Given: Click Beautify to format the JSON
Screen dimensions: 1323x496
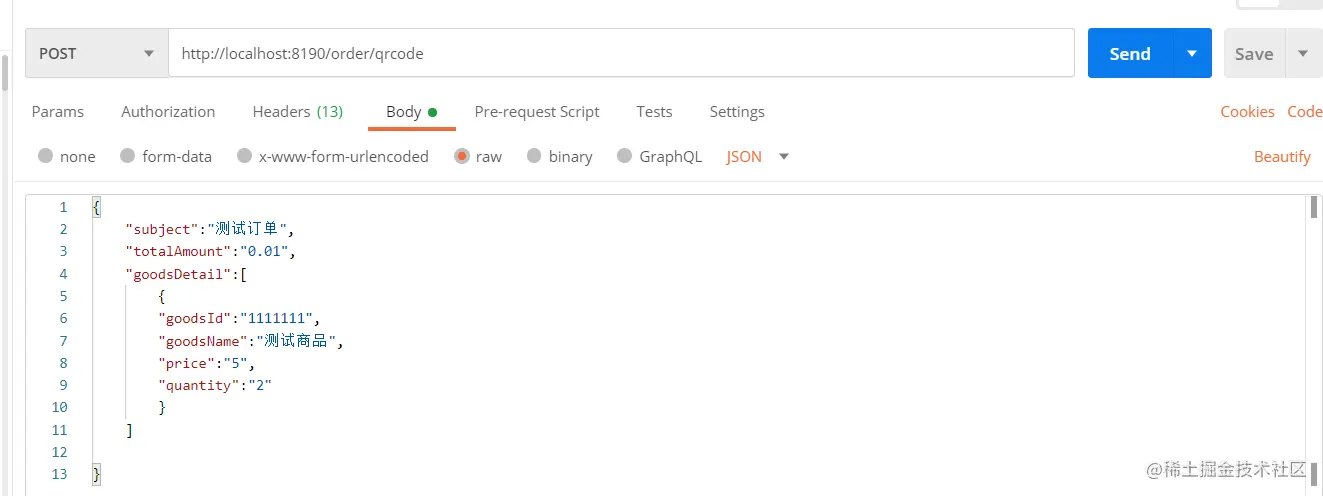Looking at the screenshot, I should [x=1282, y=157].
